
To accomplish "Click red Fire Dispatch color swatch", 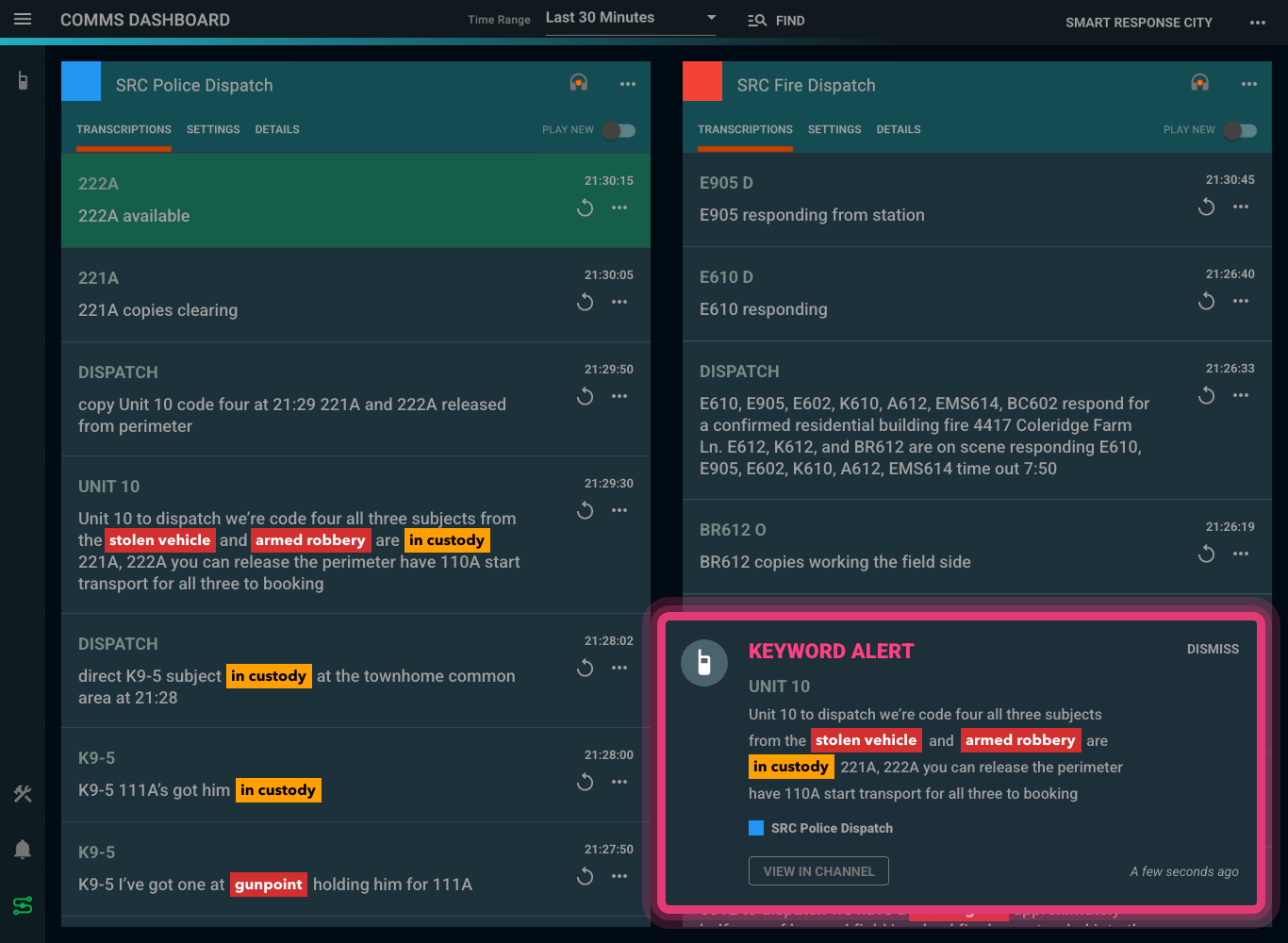I will coord(702,81).
